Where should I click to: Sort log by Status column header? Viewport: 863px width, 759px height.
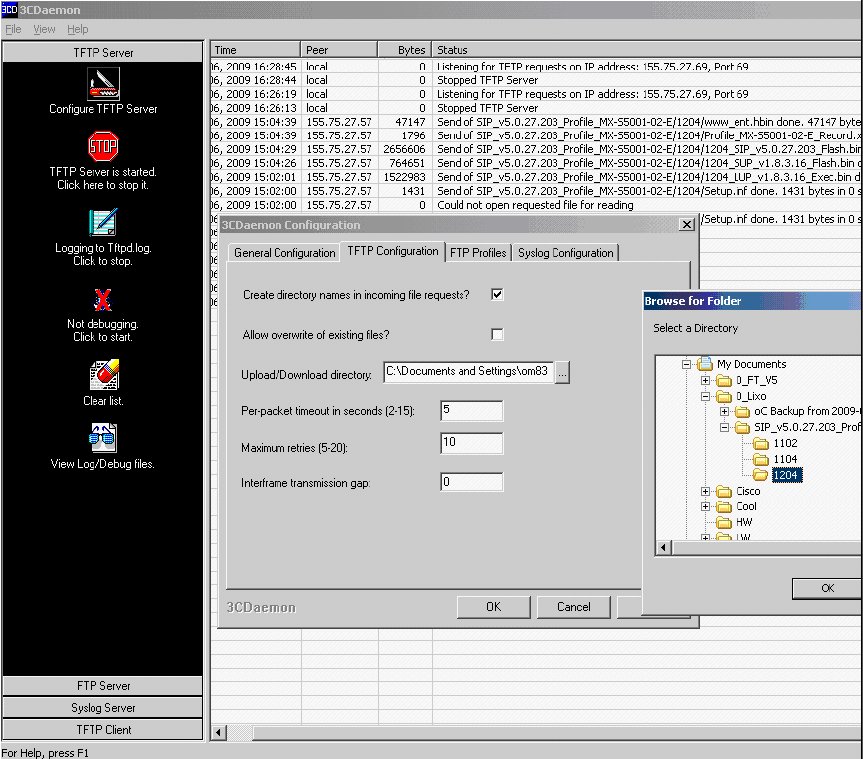[x=647, y=50]
